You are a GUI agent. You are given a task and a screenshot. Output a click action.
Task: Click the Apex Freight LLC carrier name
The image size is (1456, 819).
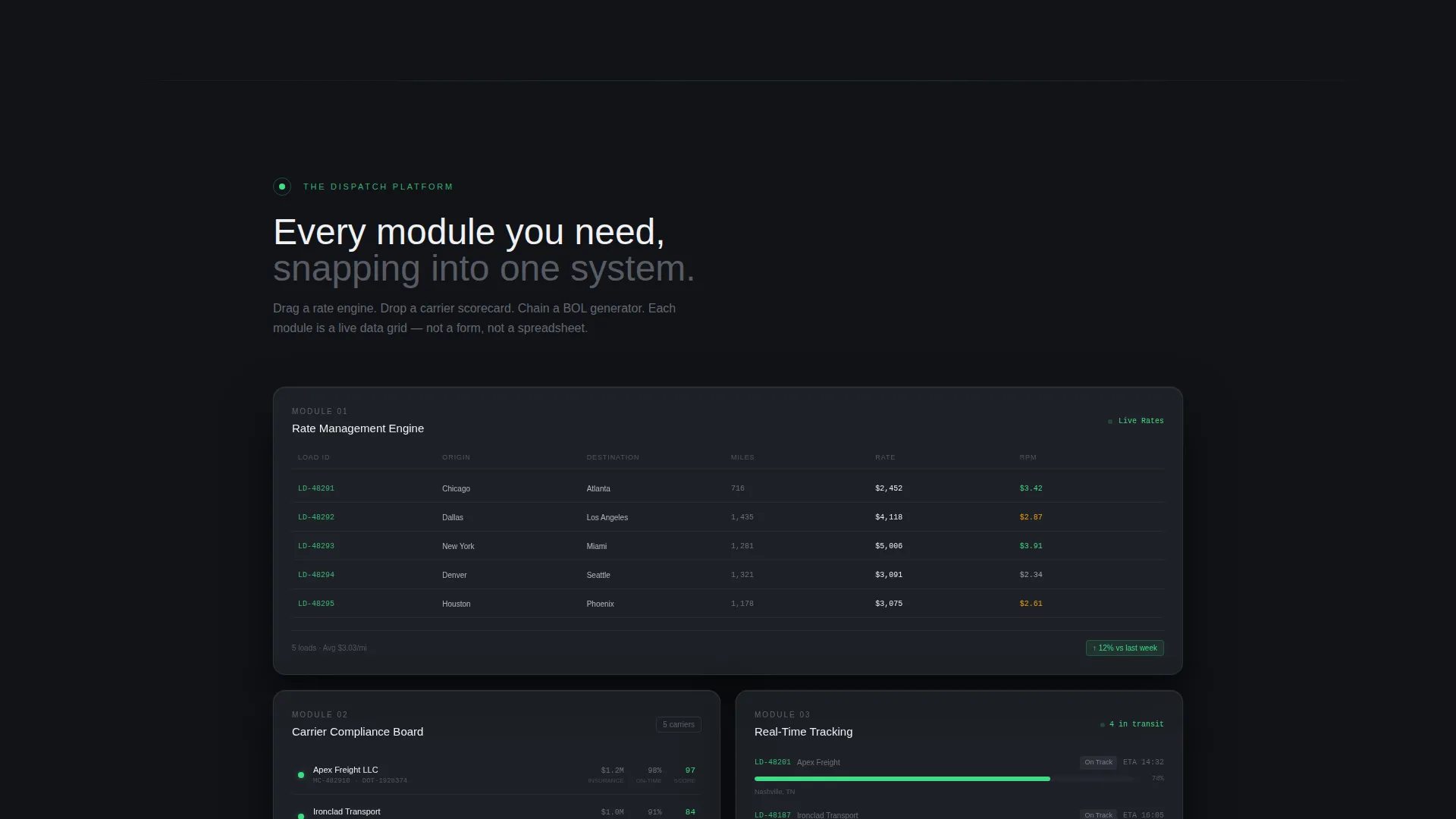(345, 770)
